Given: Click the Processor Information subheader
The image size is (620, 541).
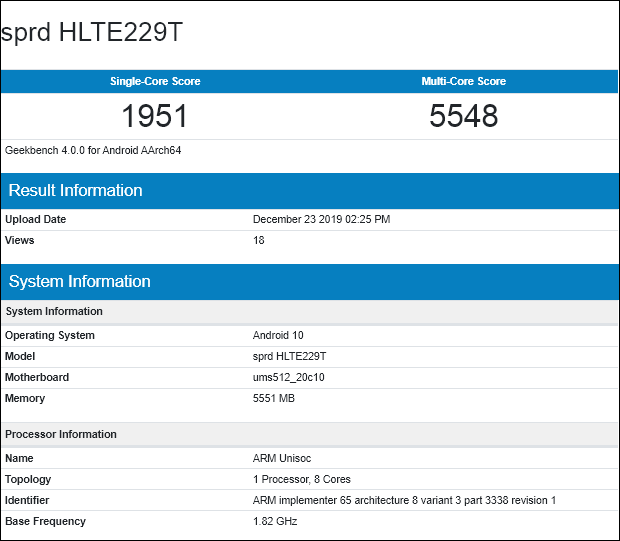Looking at the screenshot, I should (61, 434).
